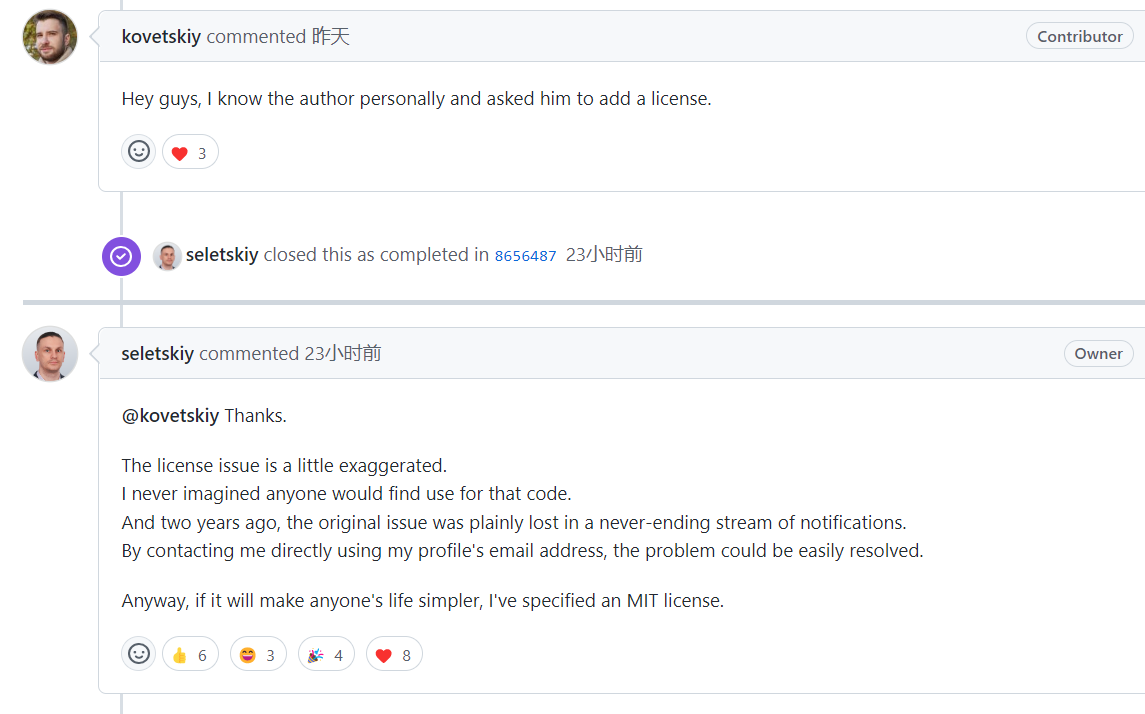This screenshot has width=1145, height=714.
Task: Toggle thumbs up reaction with 6 count
Action: 190,653
